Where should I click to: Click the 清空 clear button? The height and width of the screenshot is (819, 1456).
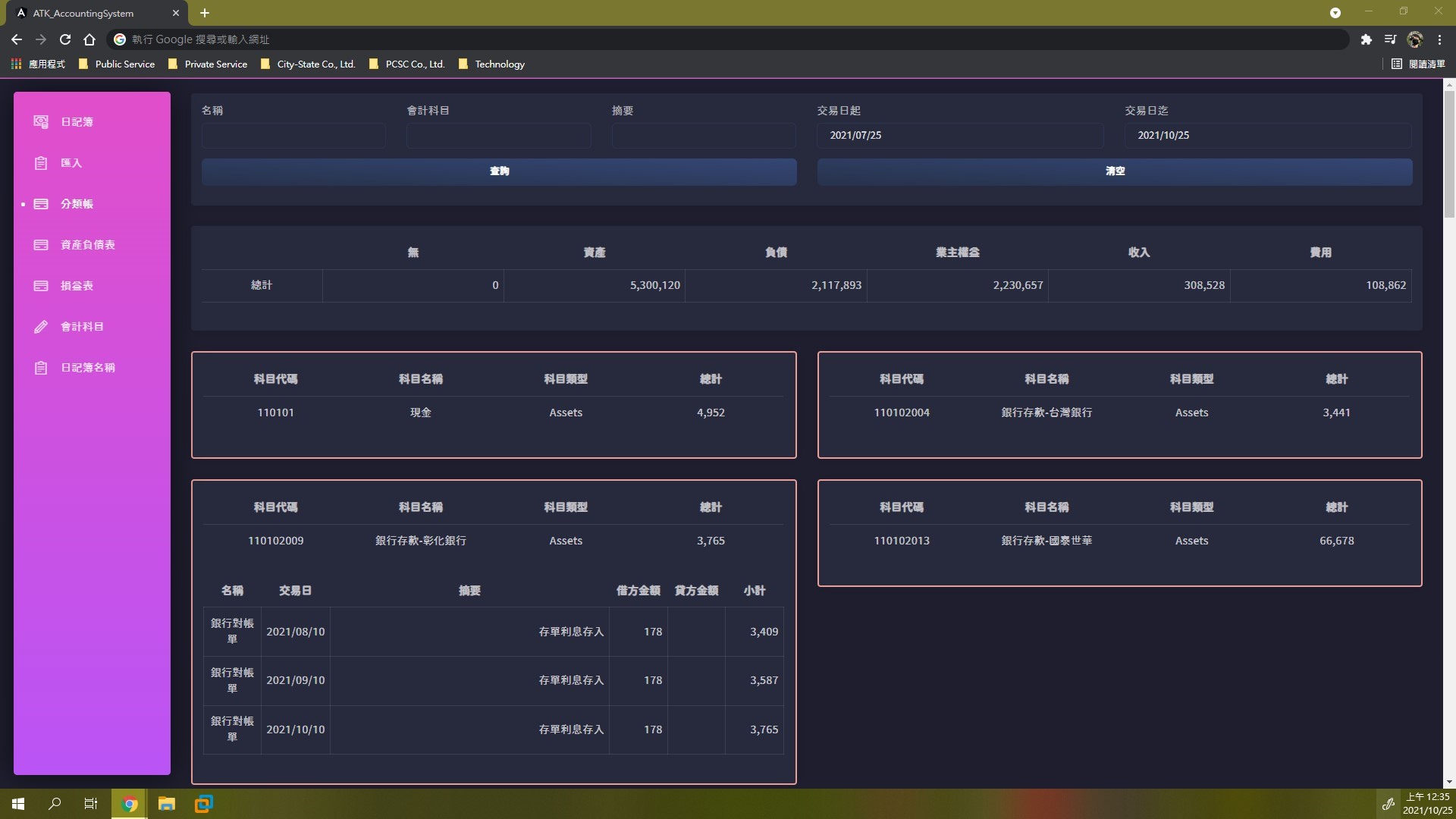(1114, 171)
